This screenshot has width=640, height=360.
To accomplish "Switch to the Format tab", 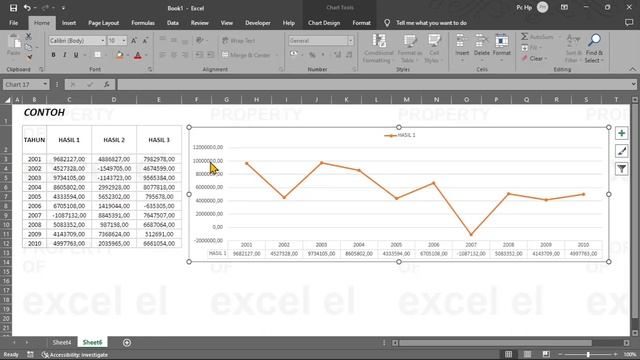I will (x=361, y=23).
